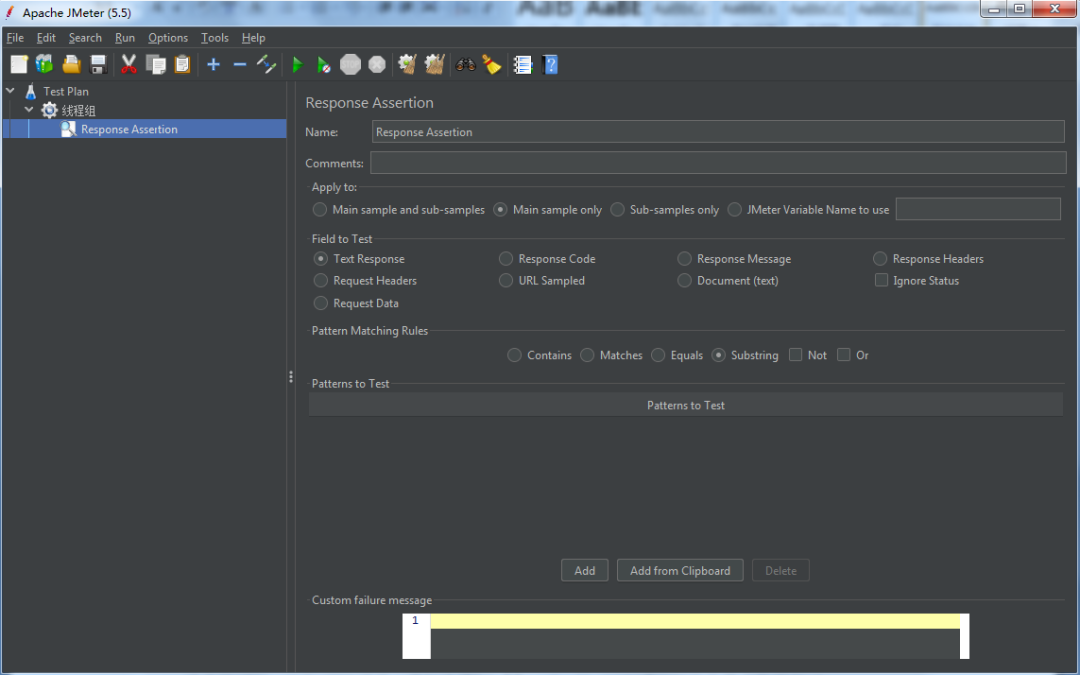
Task: Select JMeter Variable Name to use
Action: click(x=735, y=209)
